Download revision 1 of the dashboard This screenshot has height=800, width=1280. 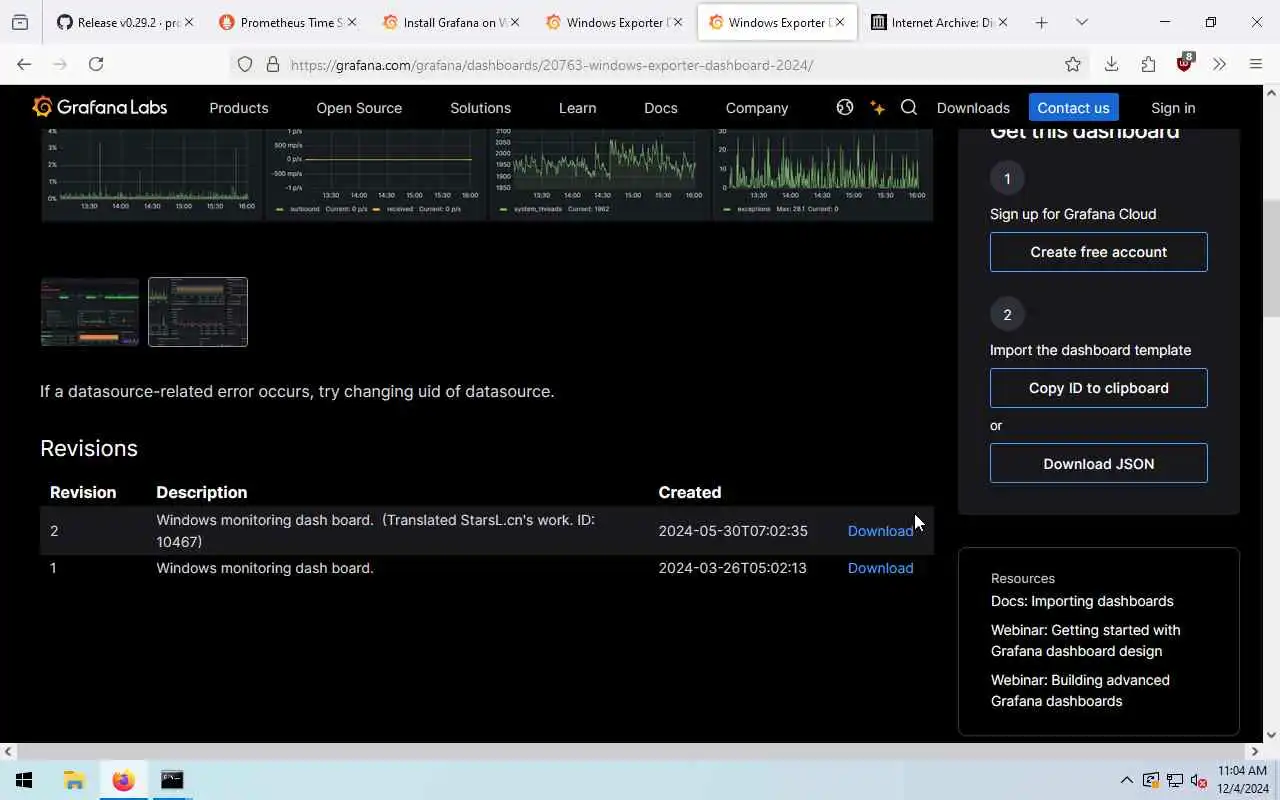(880, 568)
